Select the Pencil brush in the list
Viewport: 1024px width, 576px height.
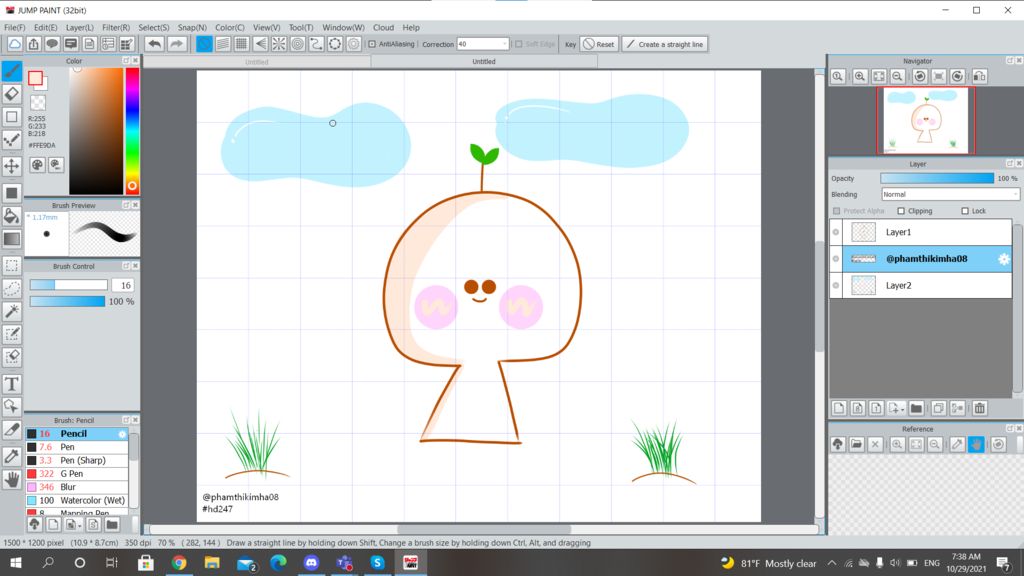pos(77,434)
